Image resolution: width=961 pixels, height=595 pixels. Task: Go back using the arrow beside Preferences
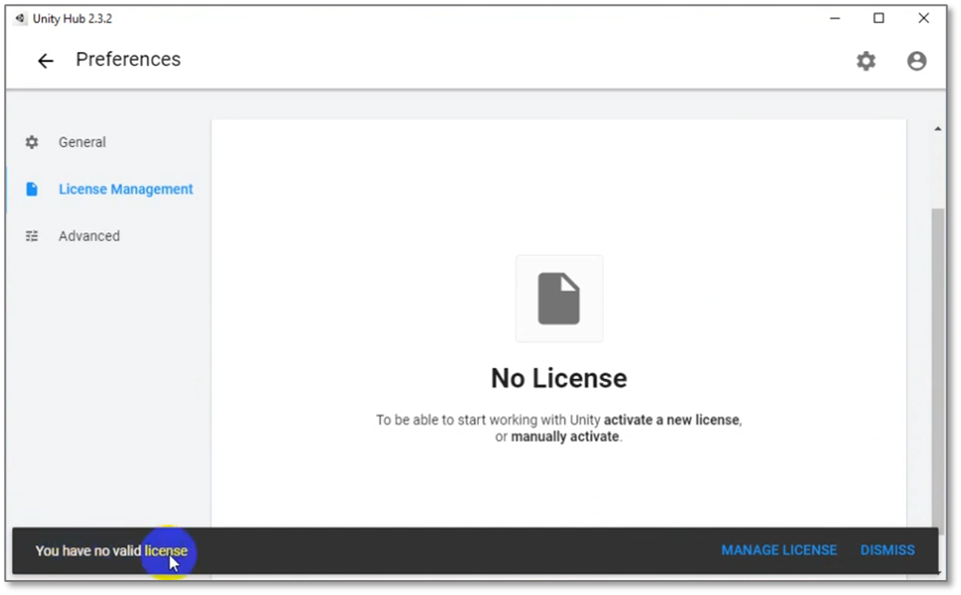coord(45,61)
